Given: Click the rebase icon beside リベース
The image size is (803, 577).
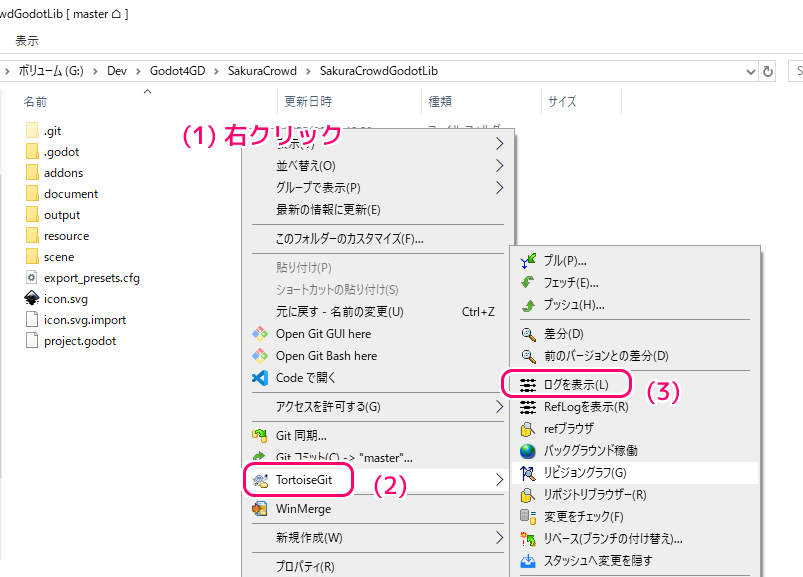Looking at the screenshot, I should point(527,539).
